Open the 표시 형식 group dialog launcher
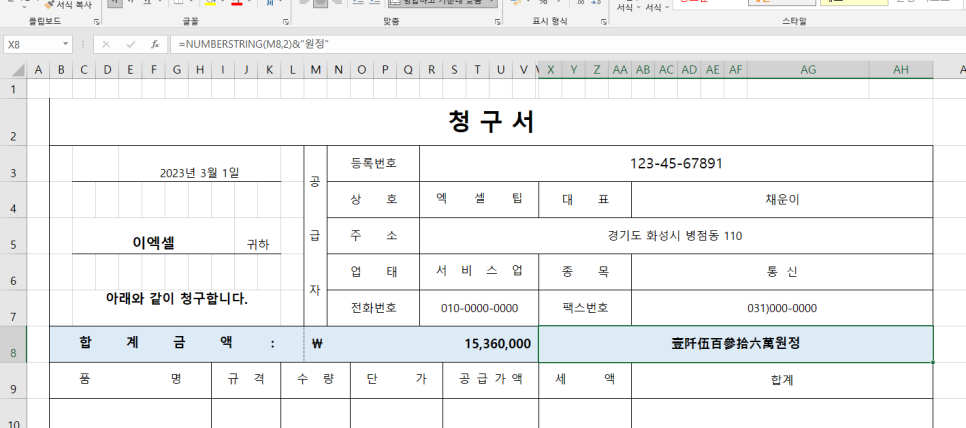Viewport: 966px width, 428px height. (x=603, y=22)
